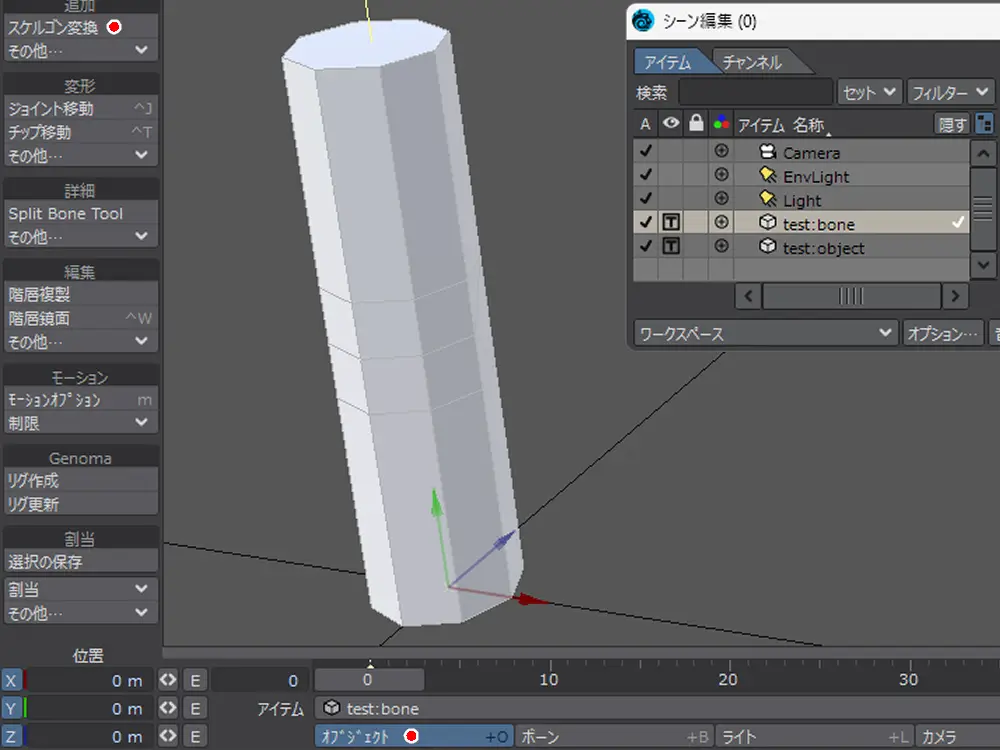Click the X position arrows stepper icon

pos(168,681)
